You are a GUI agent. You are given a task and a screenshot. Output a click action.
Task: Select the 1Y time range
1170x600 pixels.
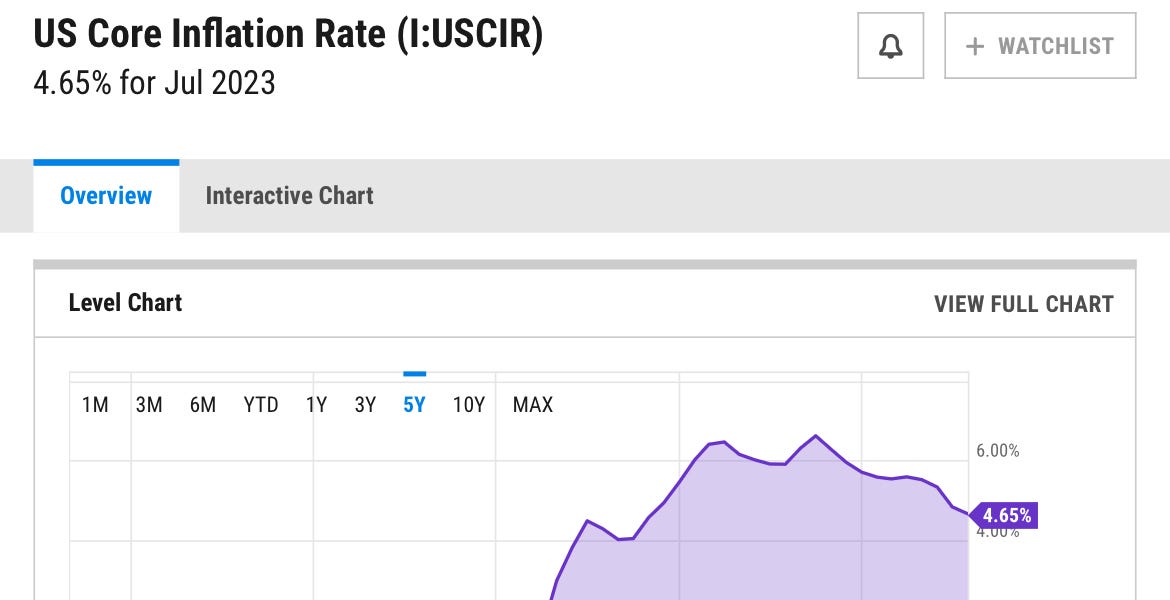point(316,405)
